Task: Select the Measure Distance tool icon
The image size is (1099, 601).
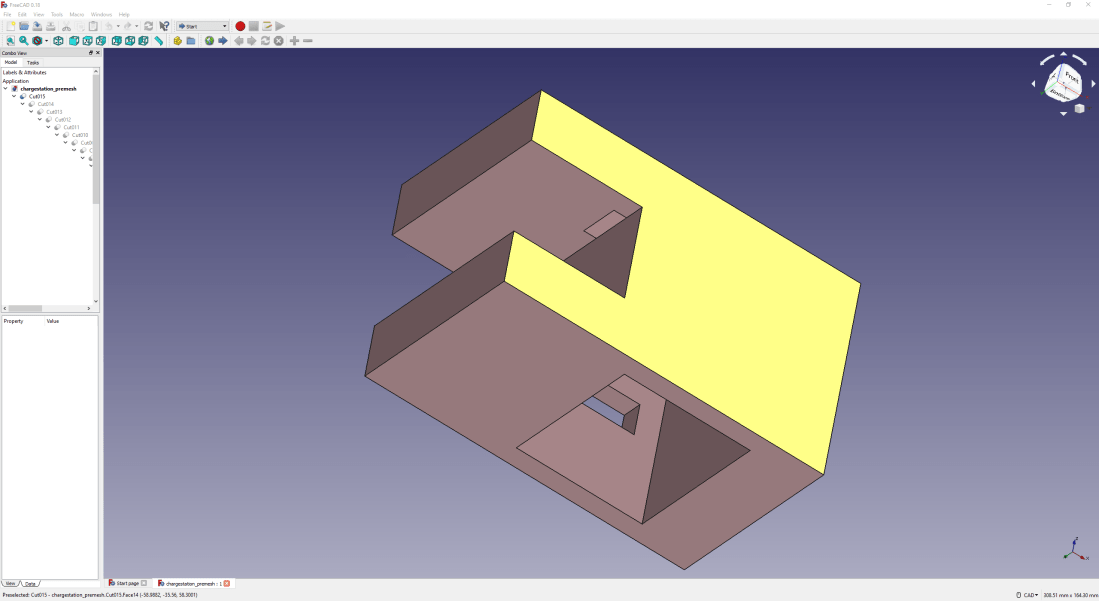Action: (x=157, y=41)
